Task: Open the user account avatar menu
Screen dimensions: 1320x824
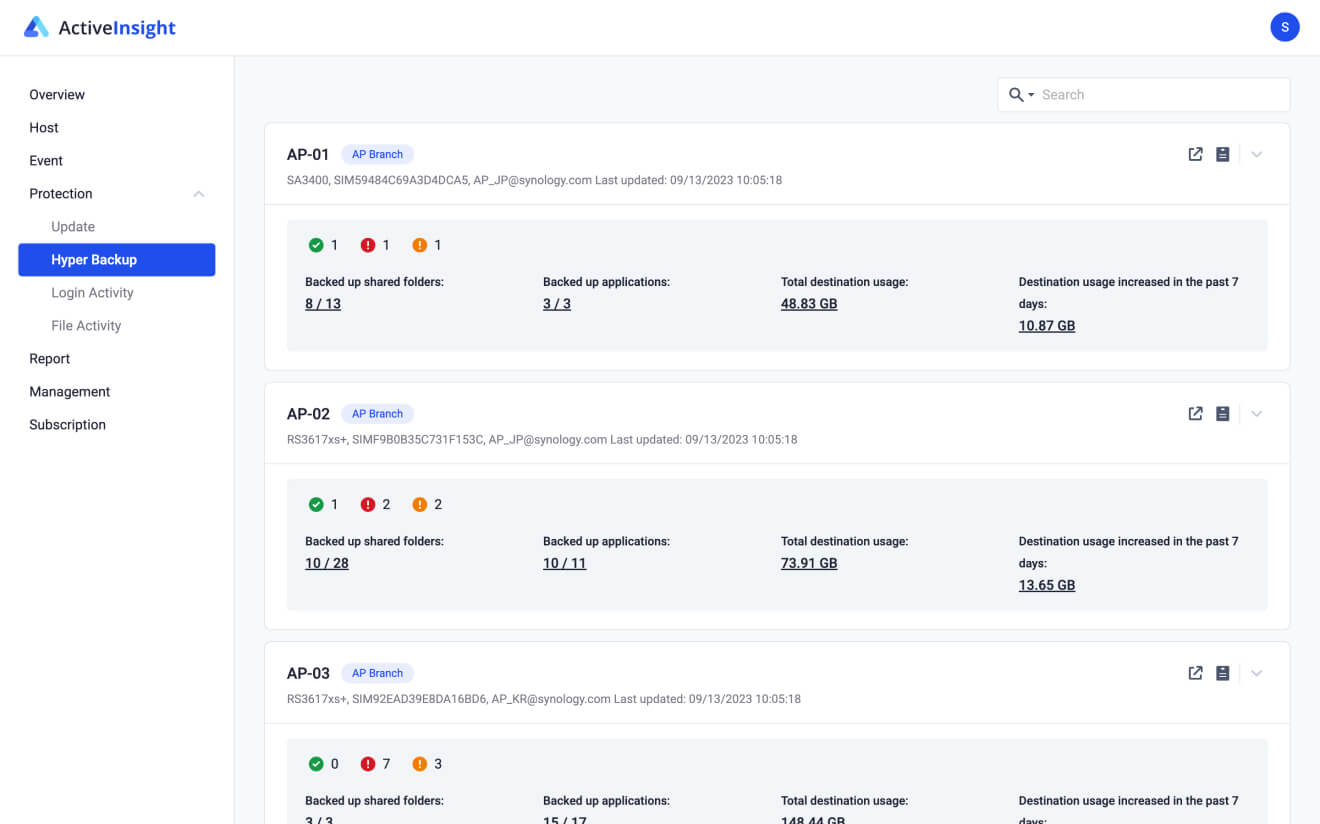Action: click(1285, 27)
